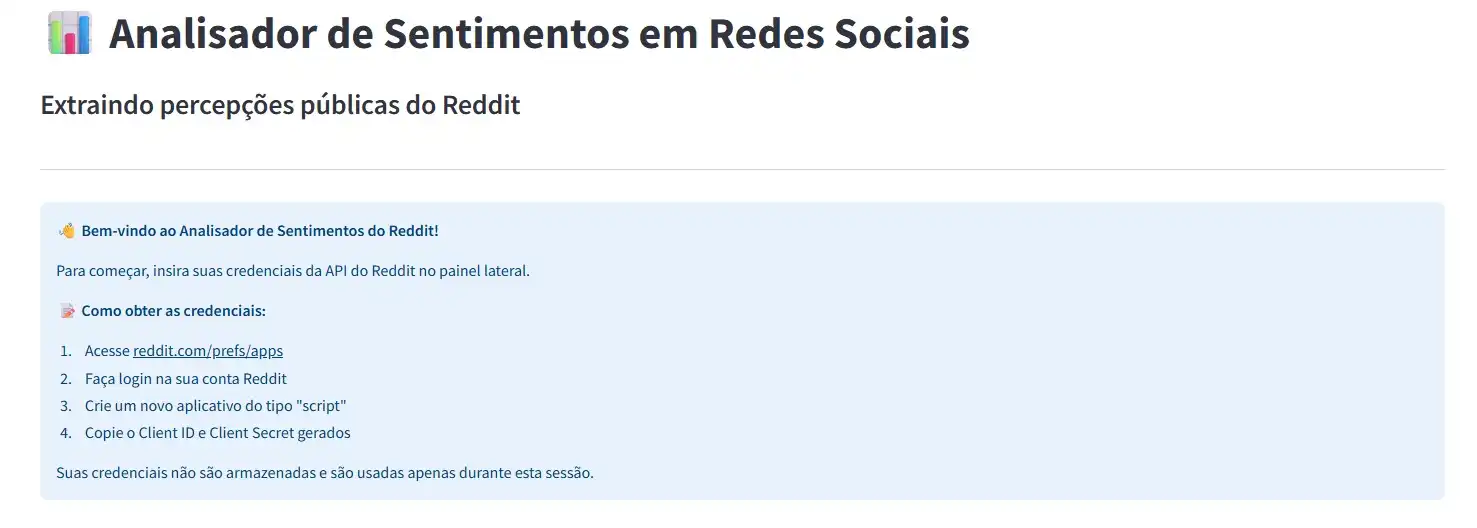1477x528 pixels.
Task: Click the word Acesse in step one
Action: point(107,351)
